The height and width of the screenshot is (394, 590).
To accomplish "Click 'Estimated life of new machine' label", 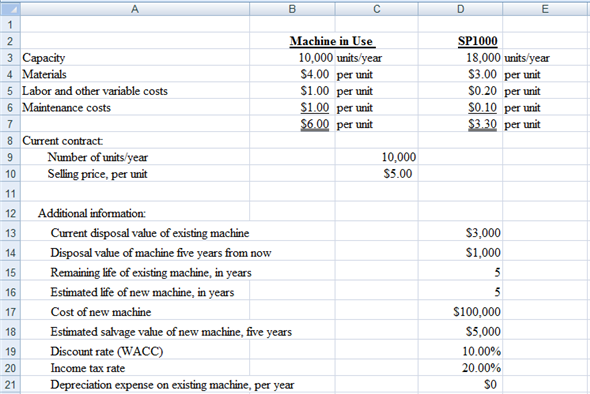I will pyautogui.click(x=142, y=292).
